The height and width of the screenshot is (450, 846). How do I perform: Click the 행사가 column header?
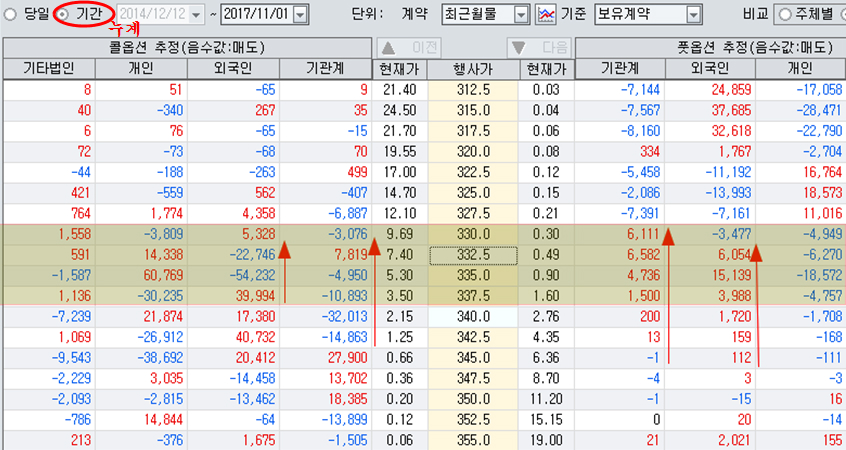point(473,68)
